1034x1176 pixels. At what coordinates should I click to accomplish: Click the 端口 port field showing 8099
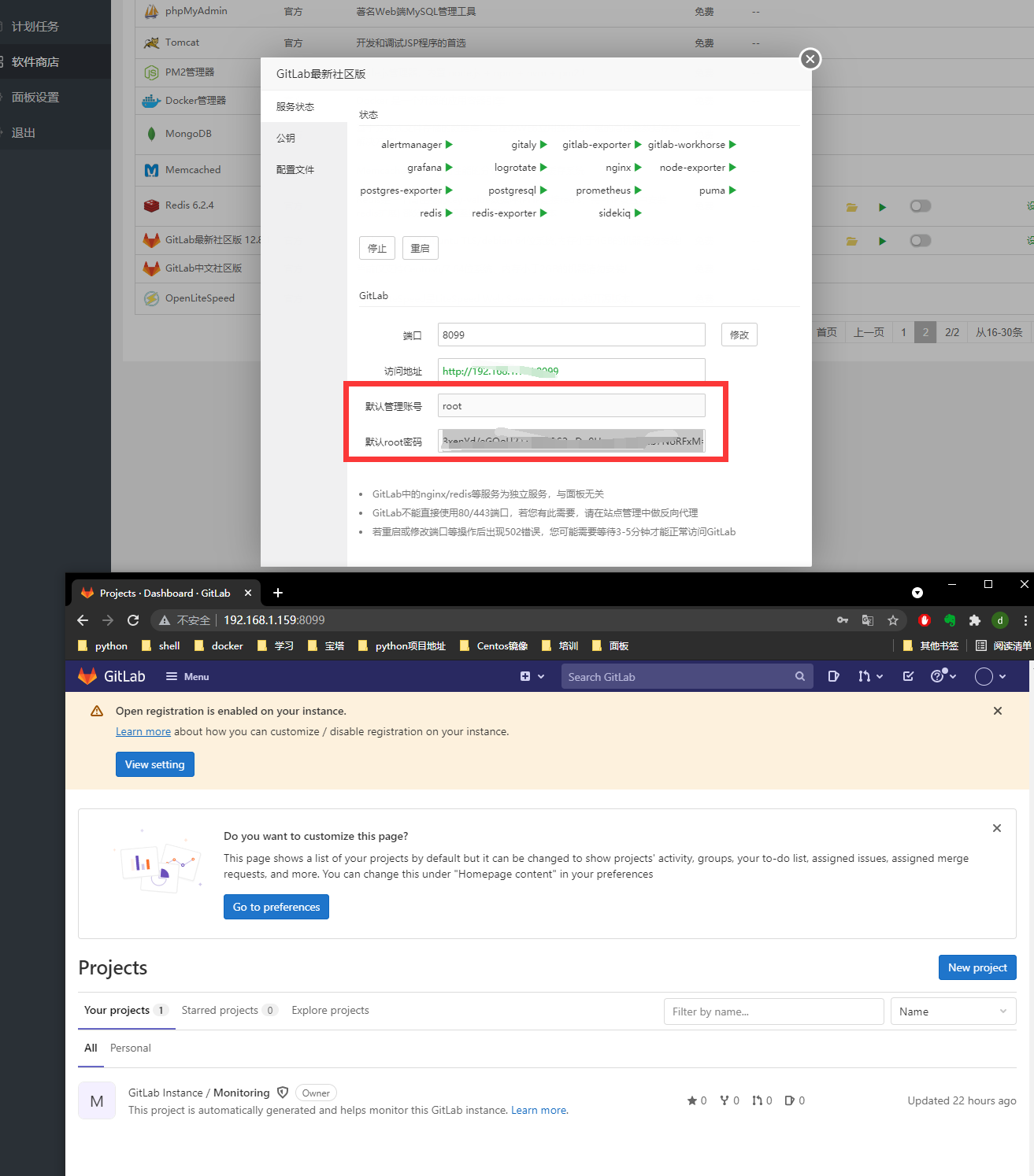572,335
